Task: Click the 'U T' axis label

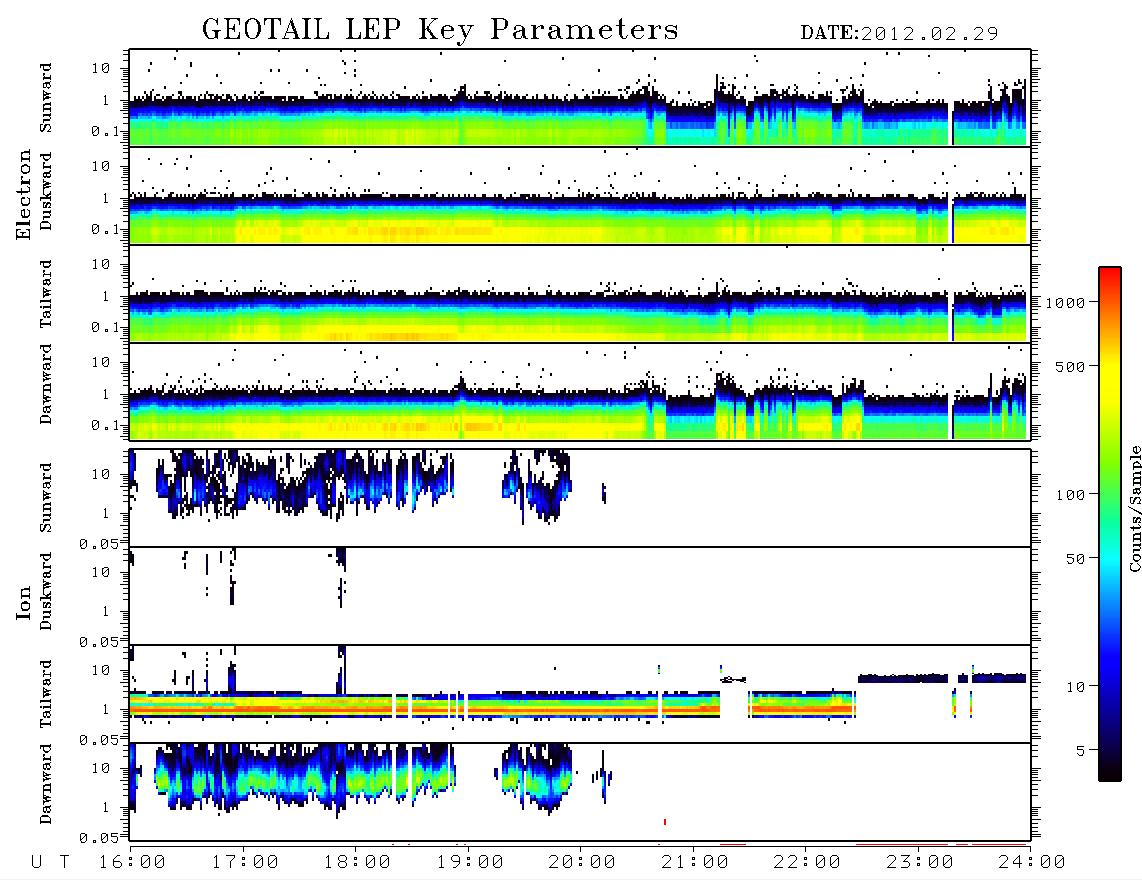Action: pos(50,863)
